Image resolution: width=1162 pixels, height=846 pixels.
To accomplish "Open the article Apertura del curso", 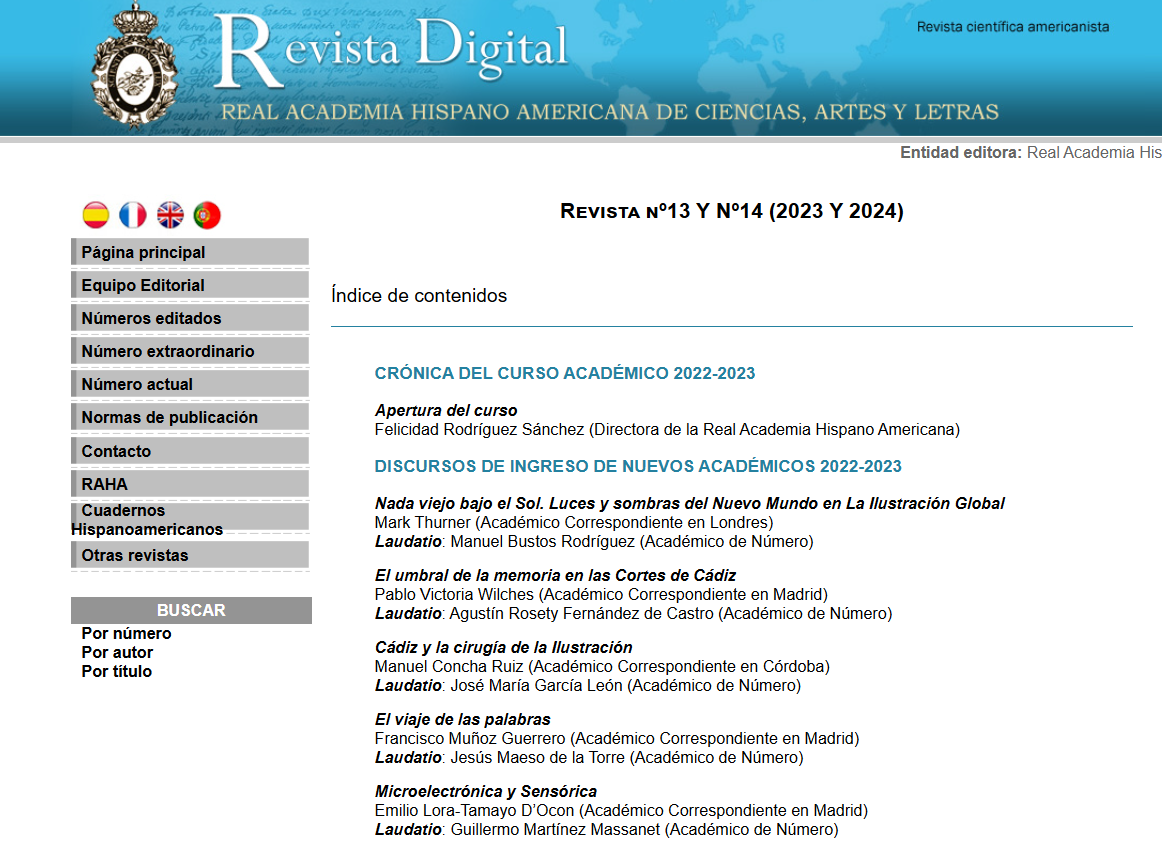I will point(446,410).
